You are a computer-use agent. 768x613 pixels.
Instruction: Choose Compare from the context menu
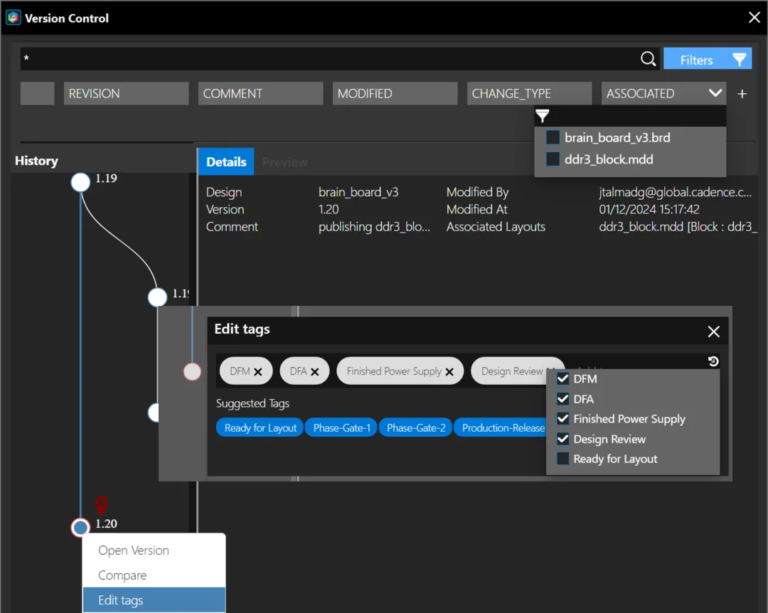(x=122, y=575)
